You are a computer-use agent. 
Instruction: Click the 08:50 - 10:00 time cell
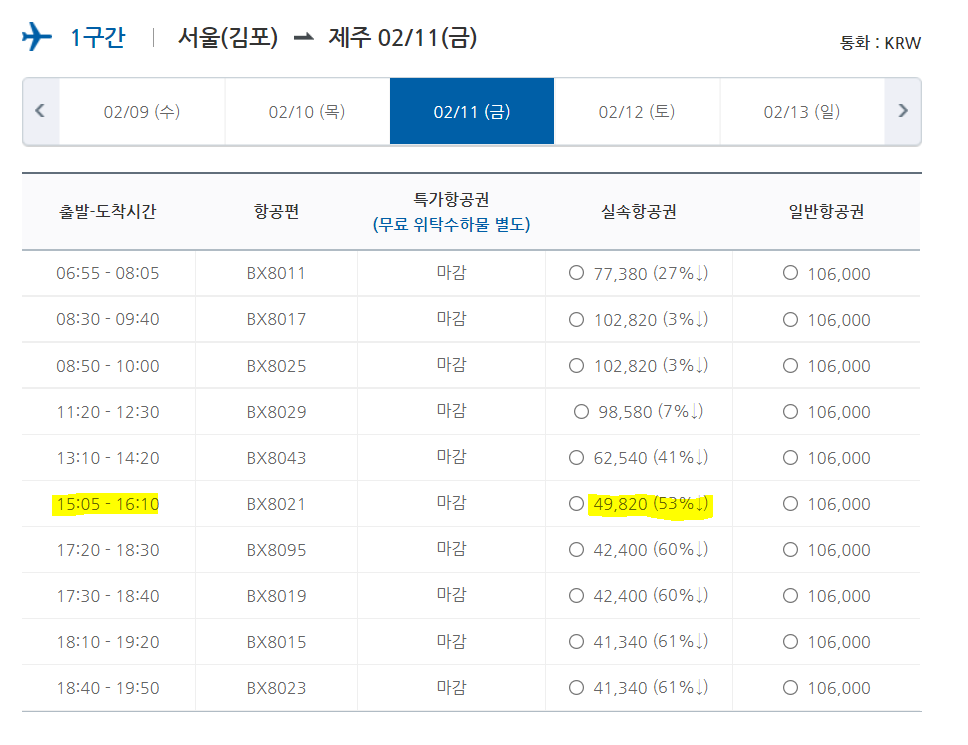[x=108, y=365]
